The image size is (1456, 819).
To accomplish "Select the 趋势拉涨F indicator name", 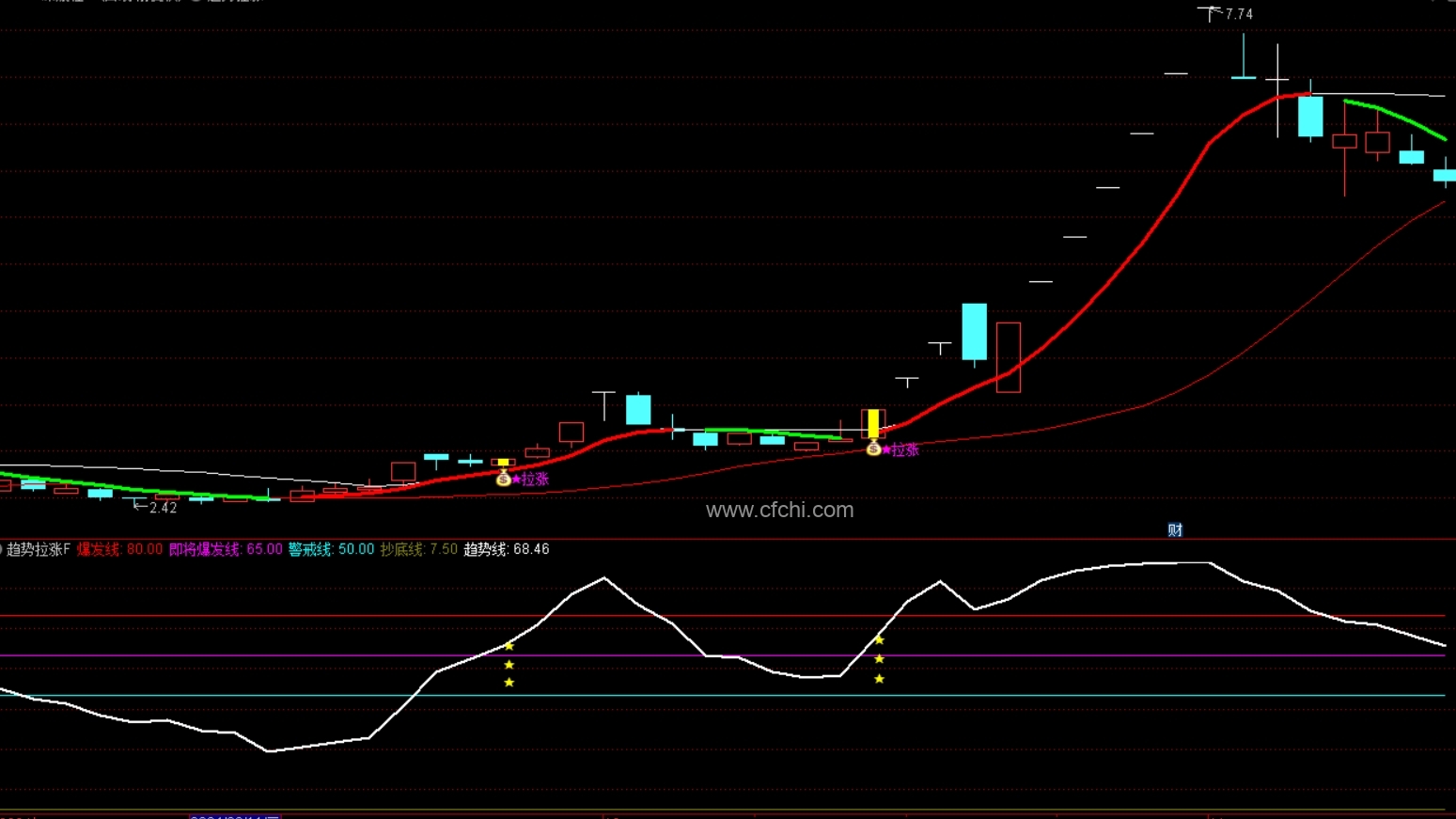I will [39, 549].
